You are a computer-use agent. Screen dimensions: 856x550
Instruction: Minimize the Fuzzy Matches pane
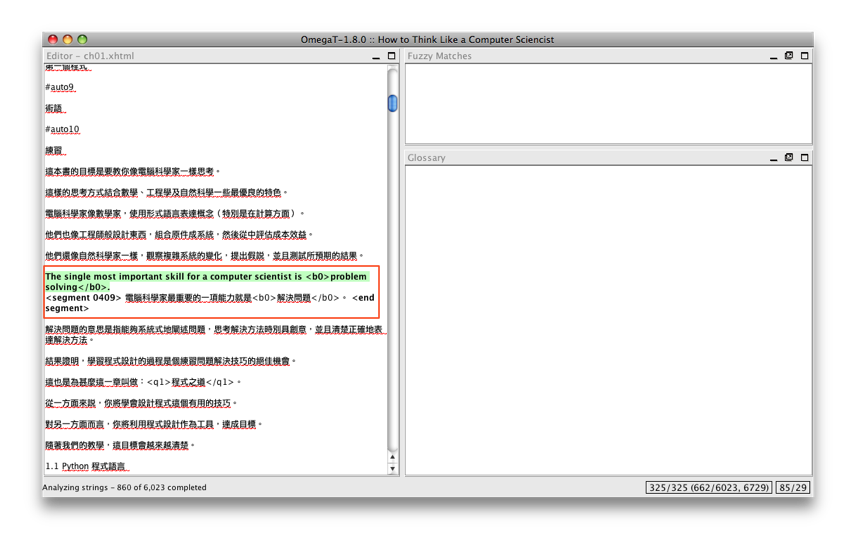click(x=773, y=57)
